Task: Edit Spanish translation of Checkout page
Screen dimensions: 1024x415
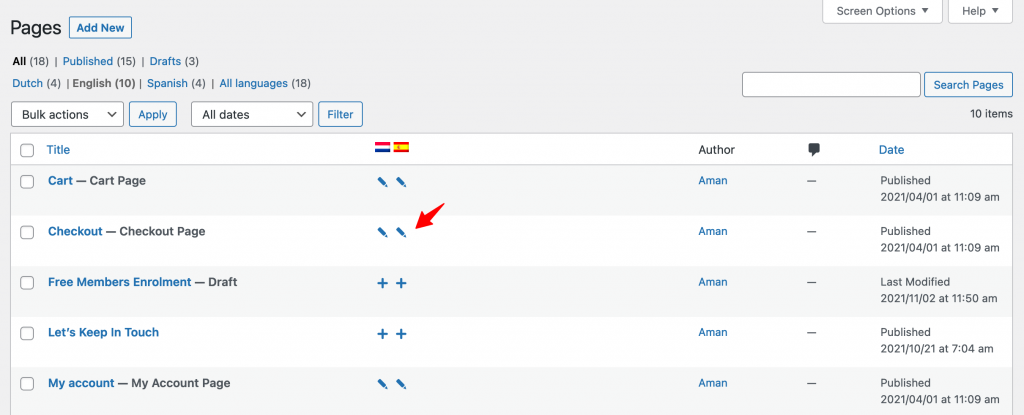Action: click(x=401, y=232)
